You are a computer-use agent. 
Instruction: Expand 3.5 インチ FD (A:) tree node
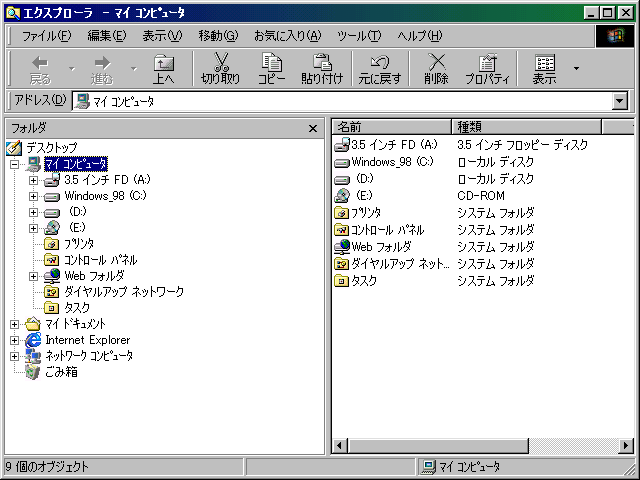pyautogui.click(x=33, y=180)
